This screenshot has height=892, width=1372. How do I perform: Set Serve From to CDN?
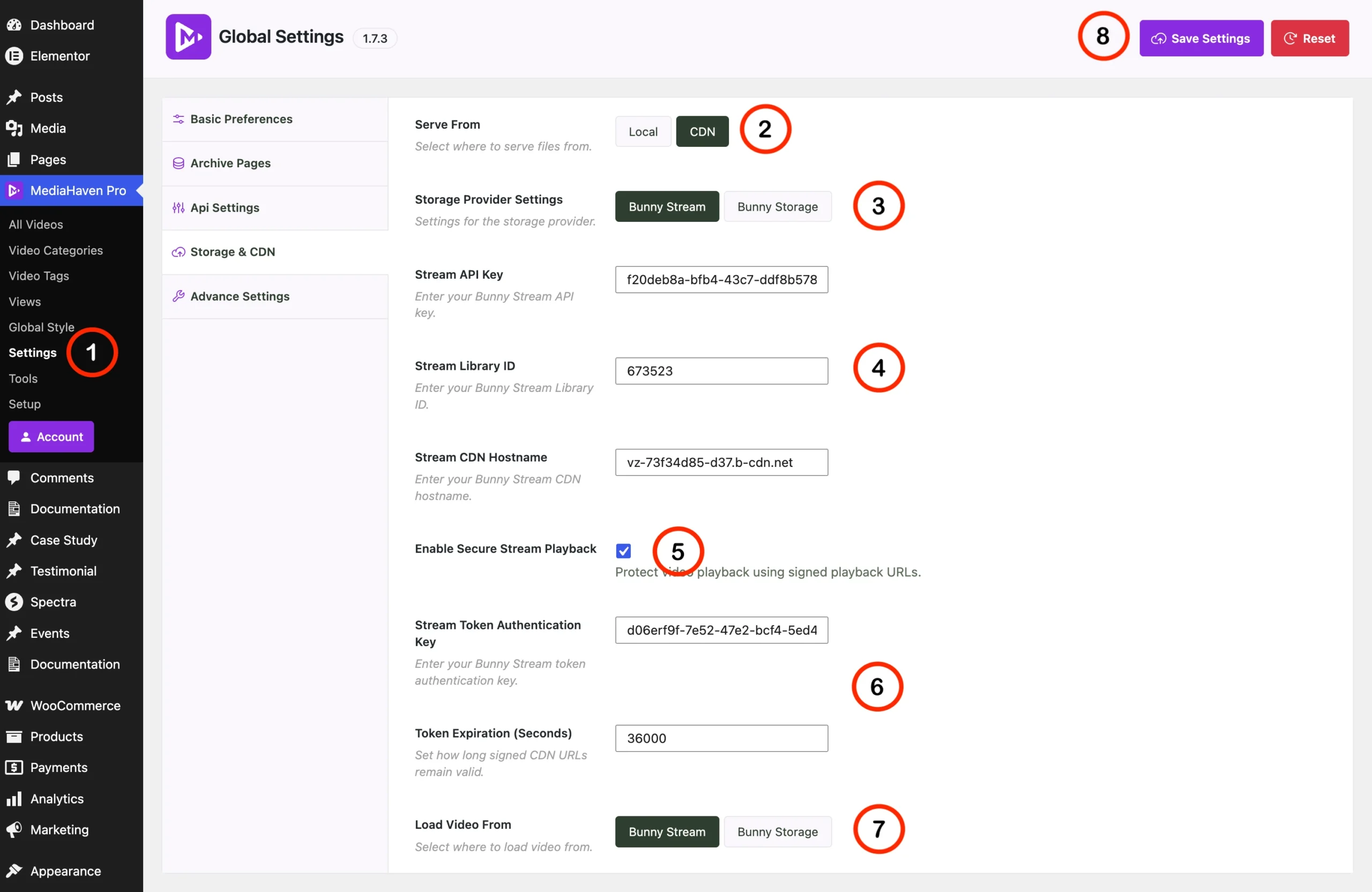(x=702, y=131)
